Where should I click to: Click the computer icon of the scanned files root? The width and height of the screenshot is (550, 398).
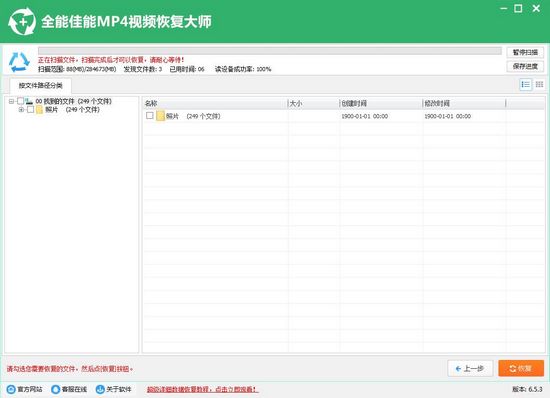(x=29, y=101)
